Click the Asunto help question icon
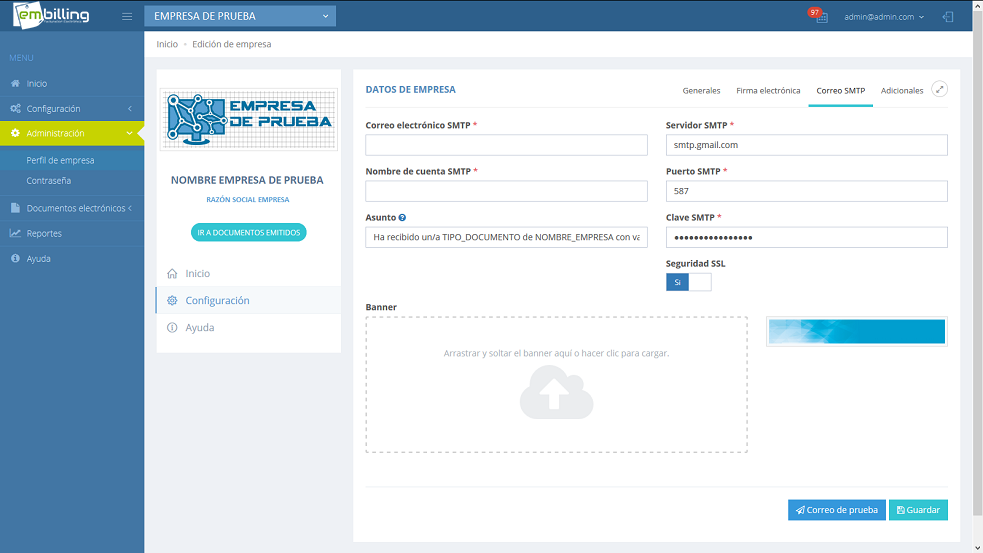The image size is (983, 553). pyautogui.click(x=402, y=218)
